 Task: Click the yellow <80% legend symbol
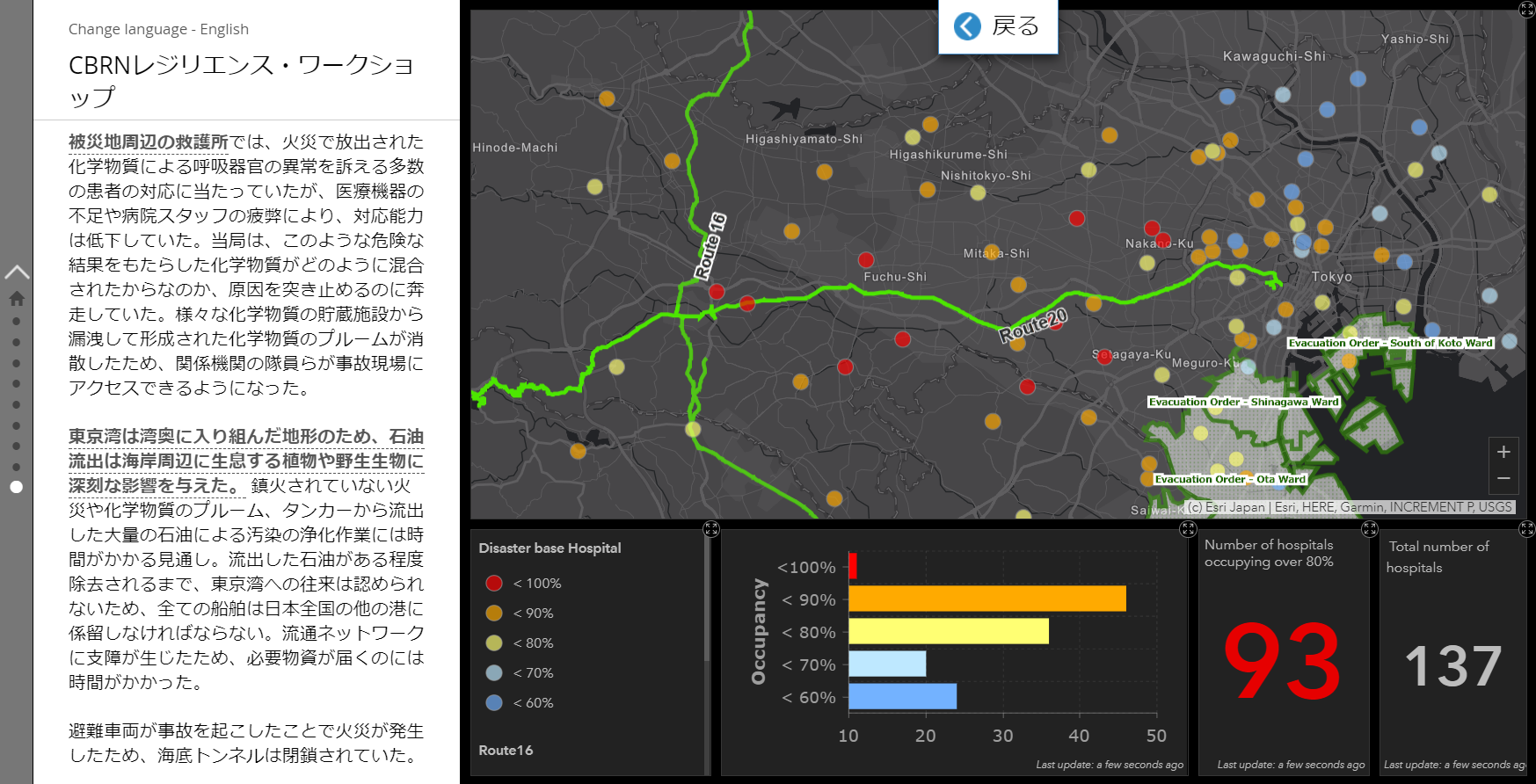point(494,642)
